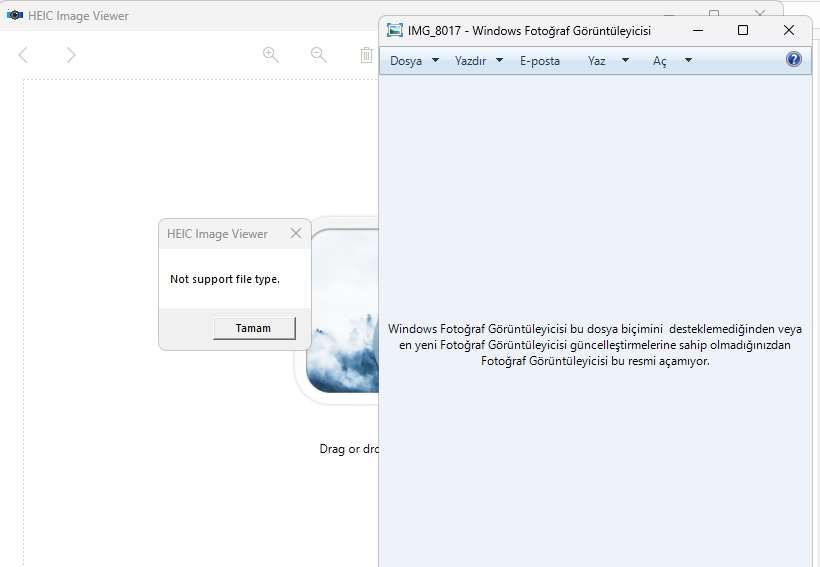Click the trash delete icon in toolbar
This screenshot has height=567, width=820.
click(x=367, y=55)
